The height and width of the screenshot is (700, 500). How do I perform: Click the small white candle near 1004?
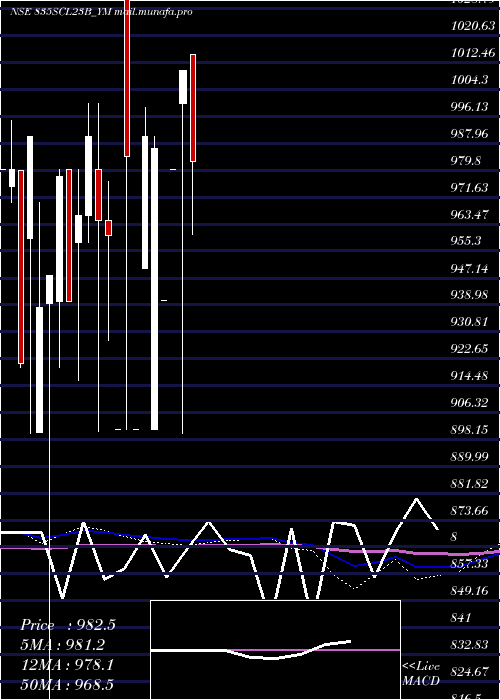183,87
